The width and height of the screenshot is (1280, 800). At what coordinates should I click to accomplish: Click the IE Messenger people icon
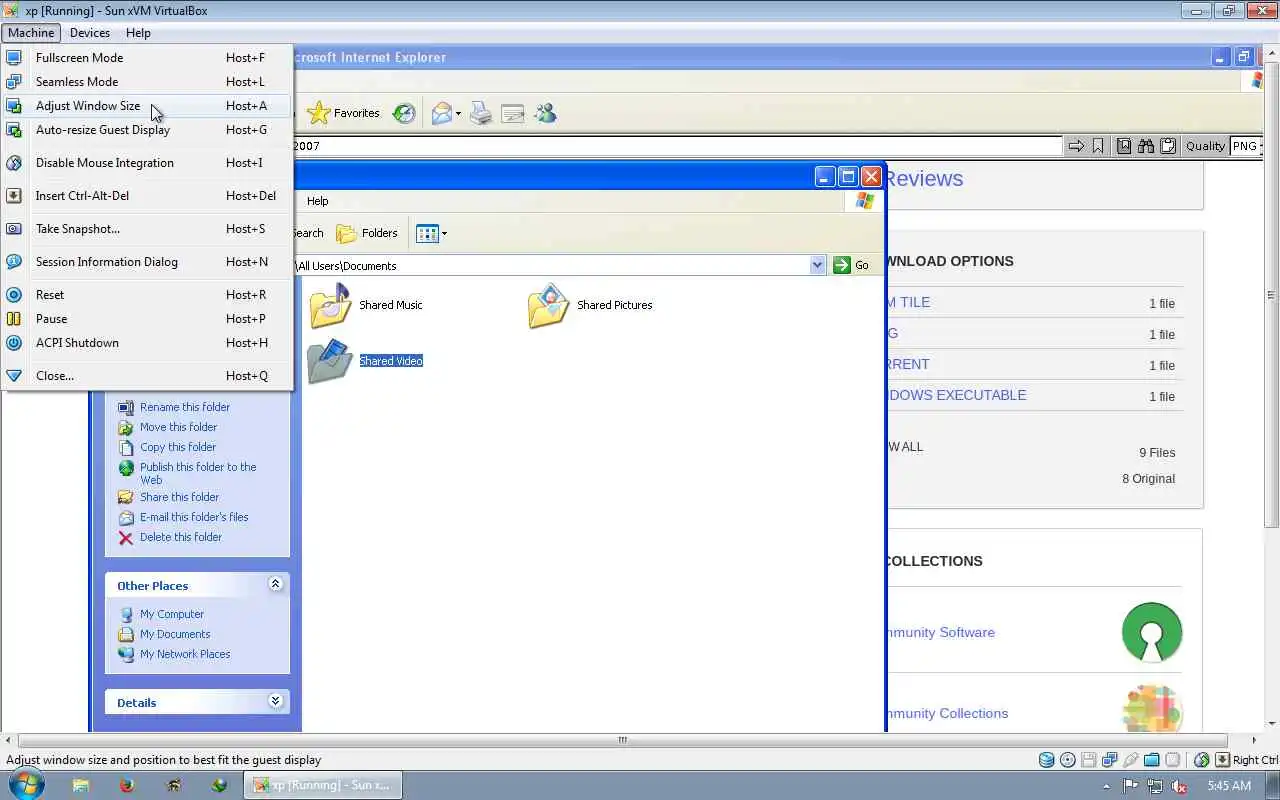click(x=545, y=113)
